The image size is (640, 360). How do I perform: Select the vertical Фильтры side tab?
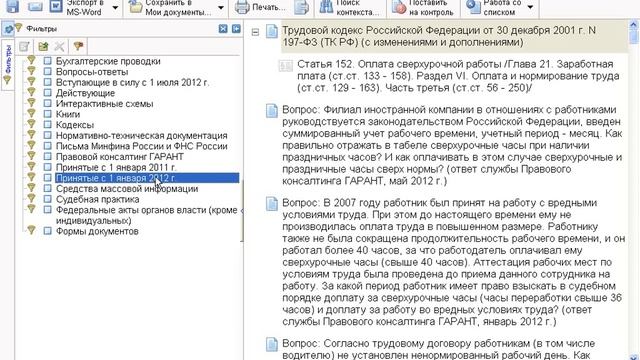click(7, 65)
